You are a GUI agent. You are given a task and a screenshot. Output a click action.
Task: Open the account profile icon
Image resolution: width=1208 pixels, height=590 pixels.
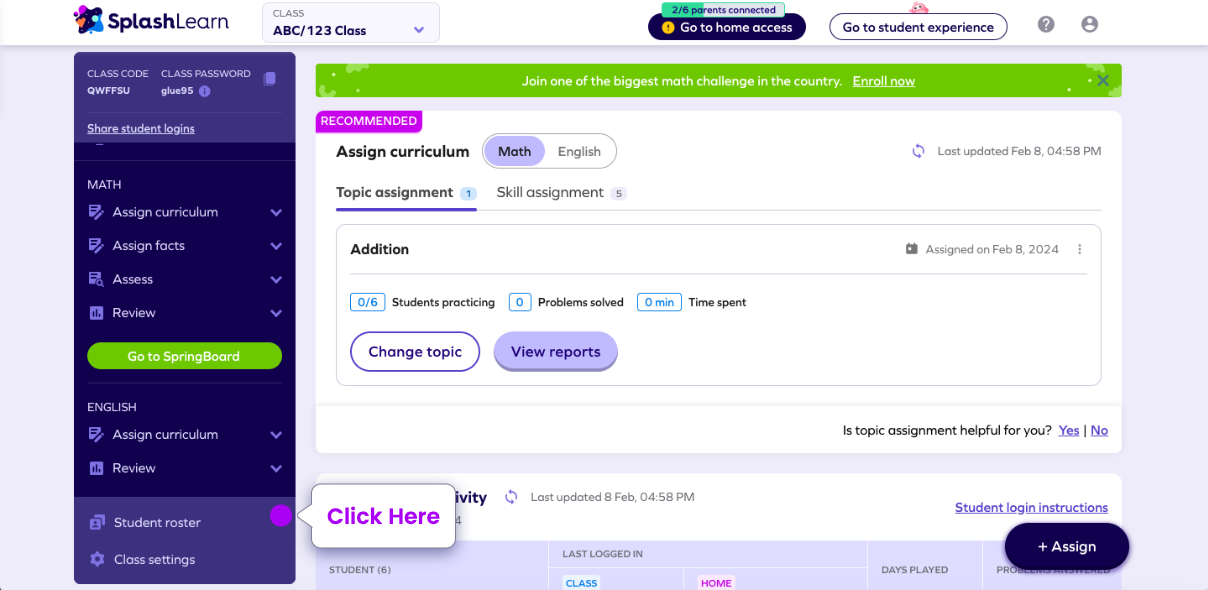click(x=1089, y=23)
